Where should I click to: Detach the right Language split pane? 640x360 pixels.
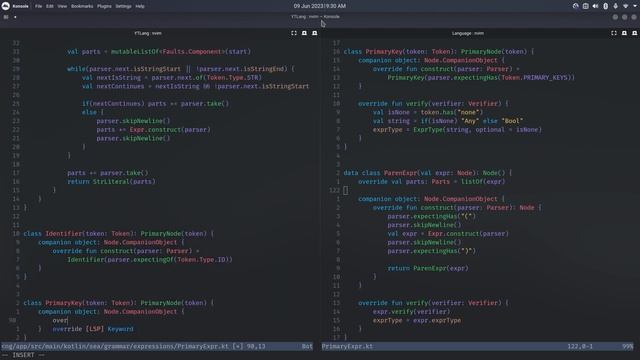[624, 33]
